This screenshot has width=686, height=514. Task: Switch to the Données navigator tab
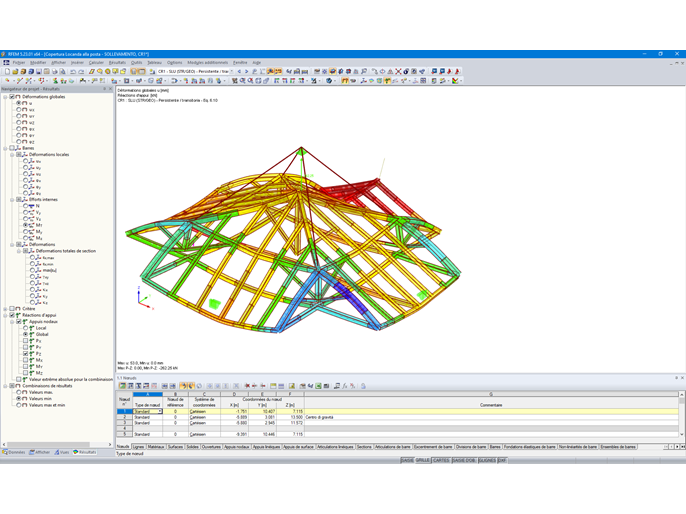(x=14, y=452)
